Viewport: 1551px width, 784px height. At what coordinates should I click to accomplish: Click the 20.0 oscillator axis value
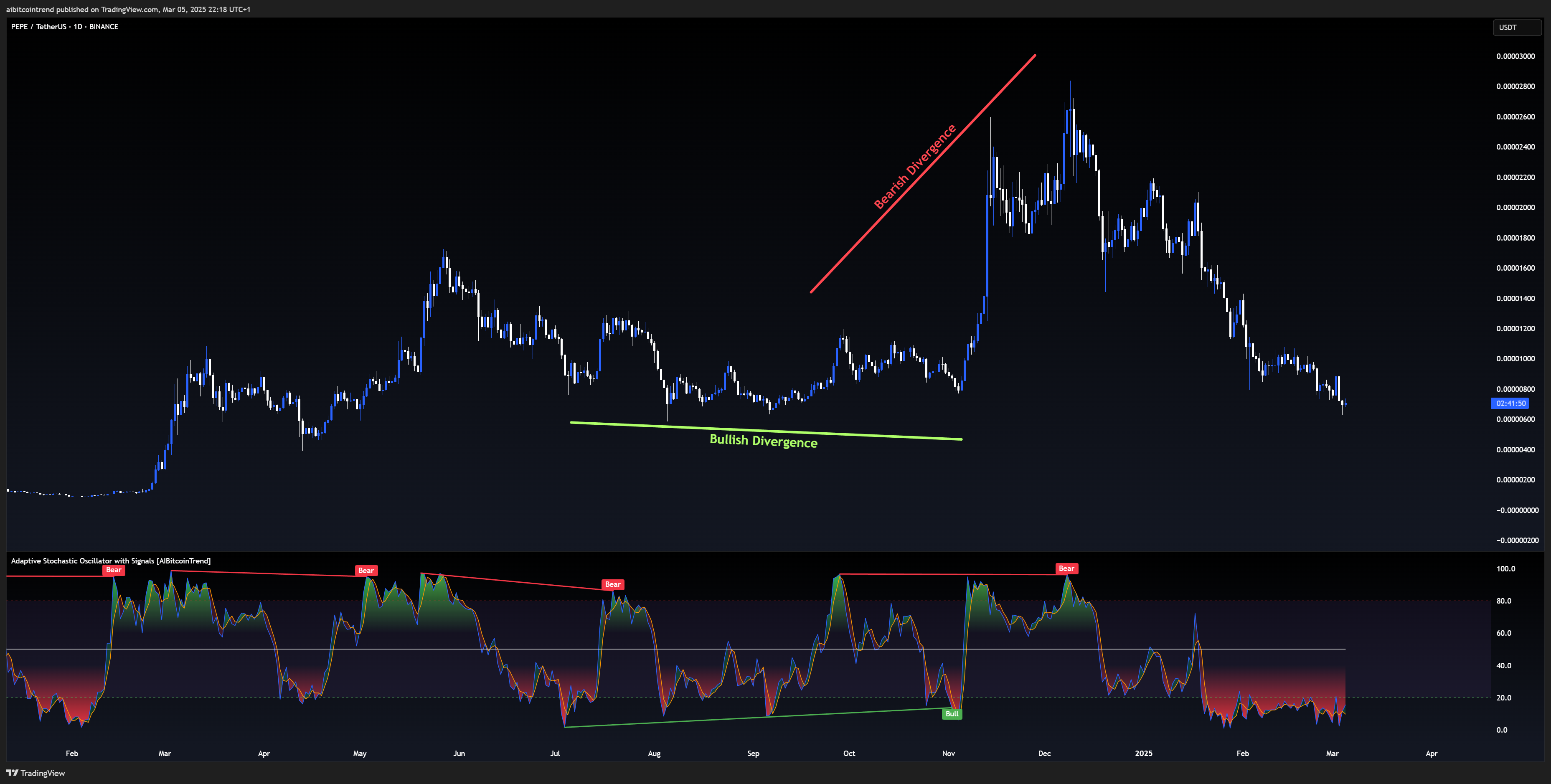[1504, 697]
